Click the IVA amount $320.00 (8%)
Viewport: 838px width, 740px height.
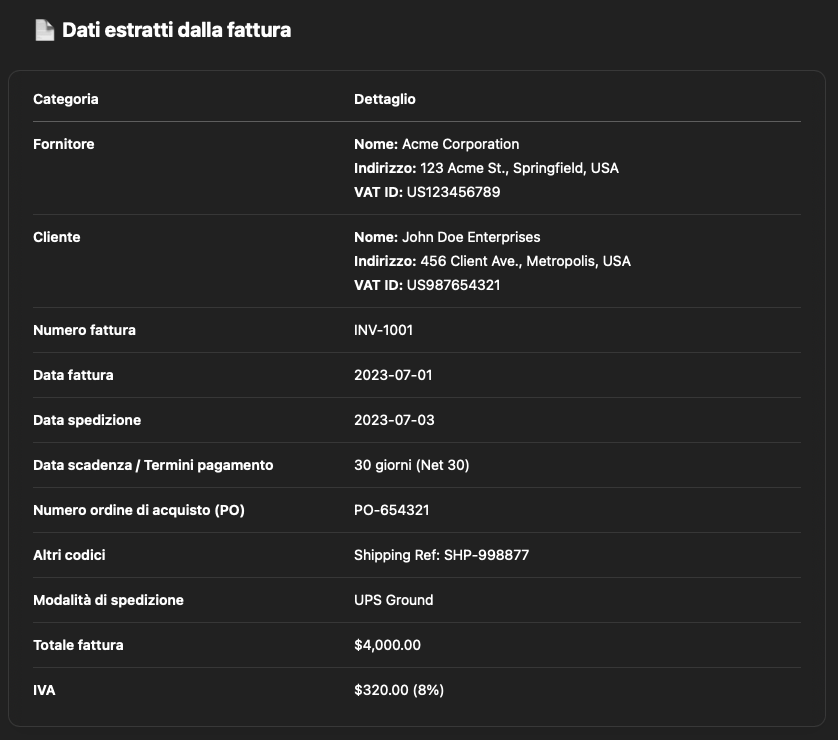399,690
